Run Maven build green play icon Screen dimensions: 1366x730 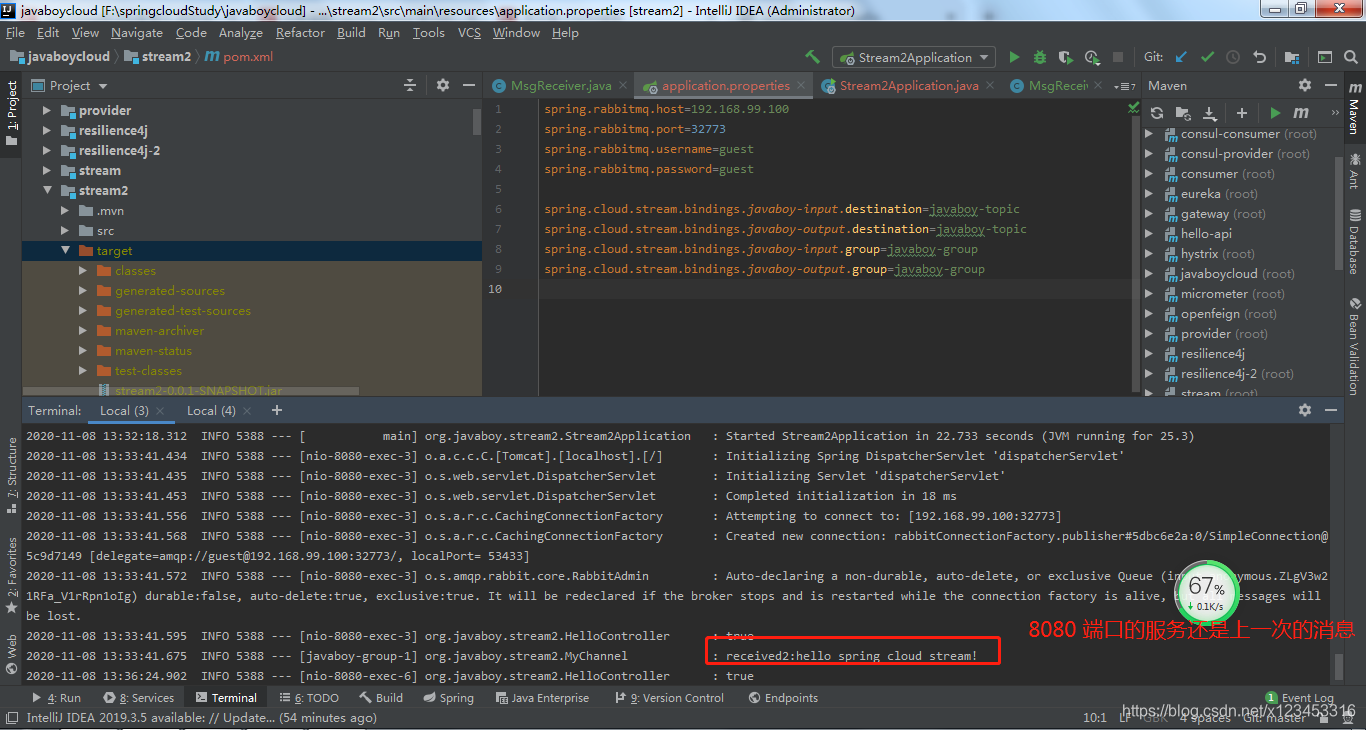click(1275, 113)
